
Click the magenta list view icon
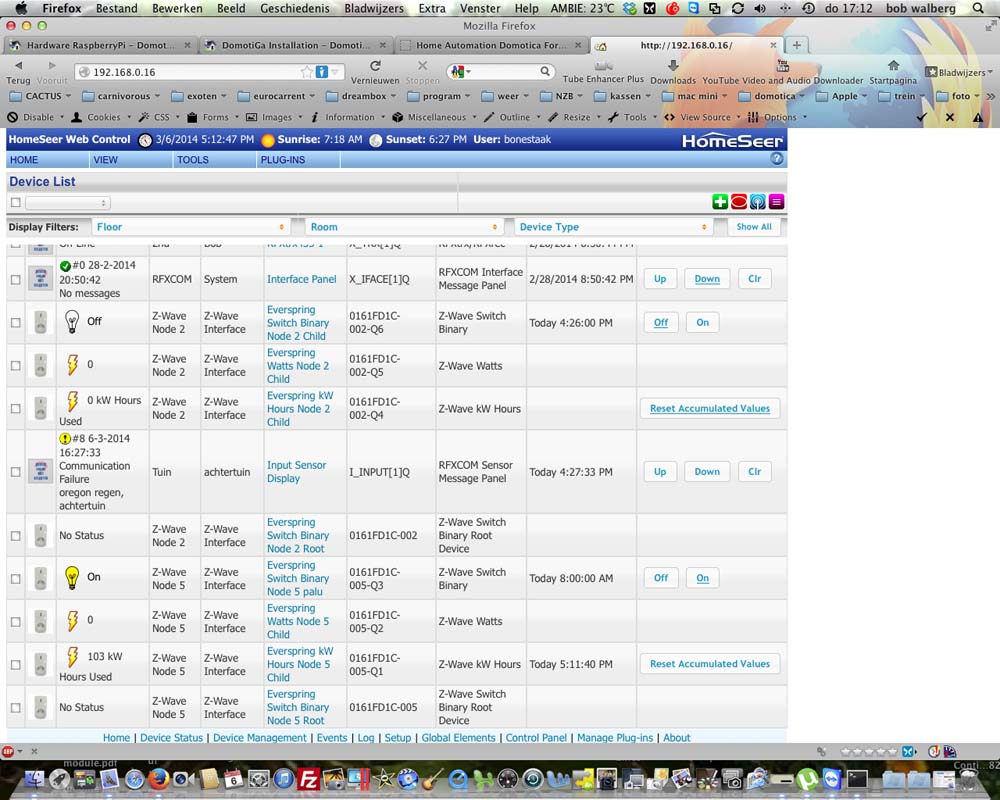tap(776, 202)
